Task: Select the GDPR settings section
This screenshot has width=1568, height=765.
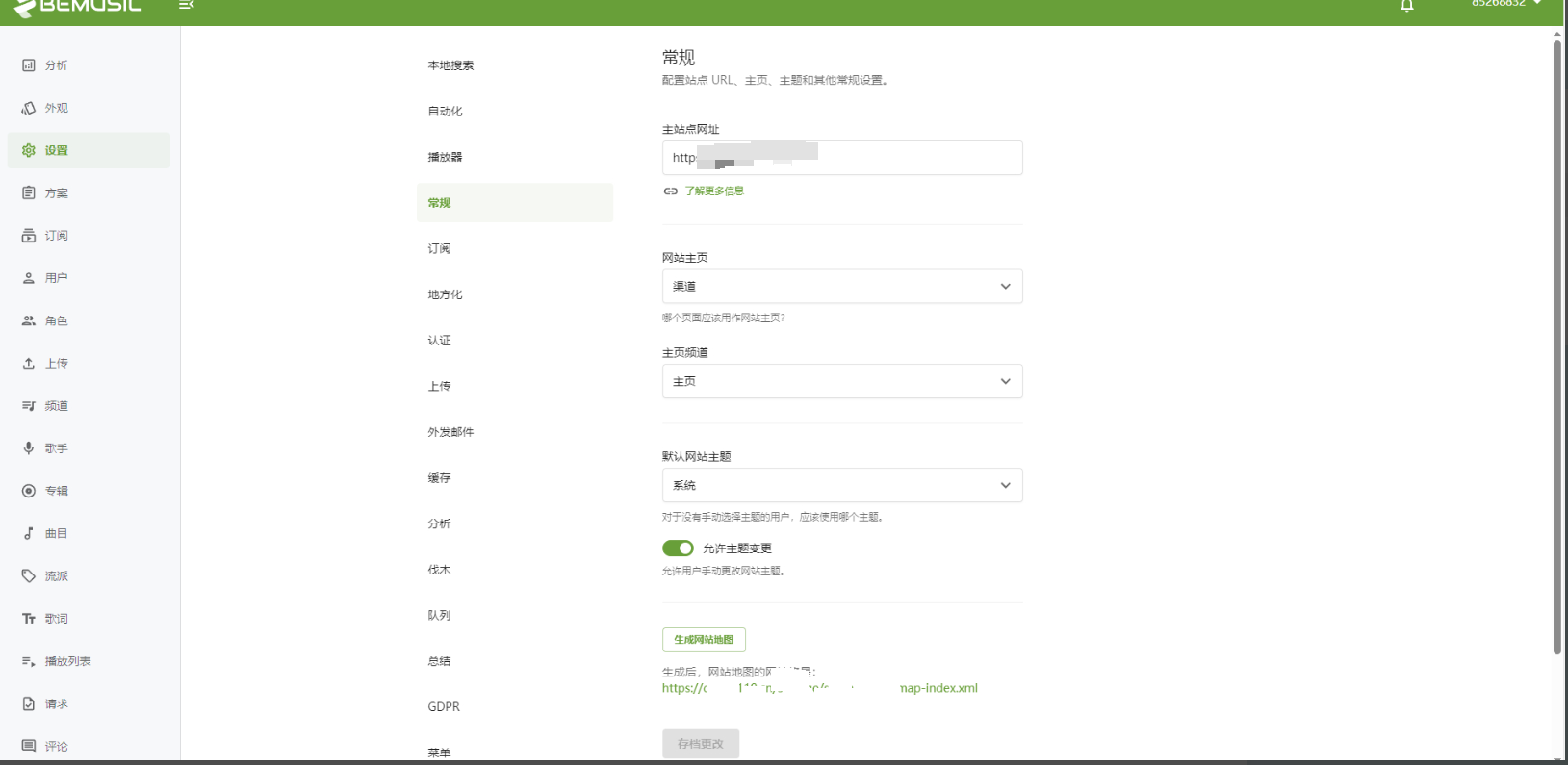Action: 444,706
